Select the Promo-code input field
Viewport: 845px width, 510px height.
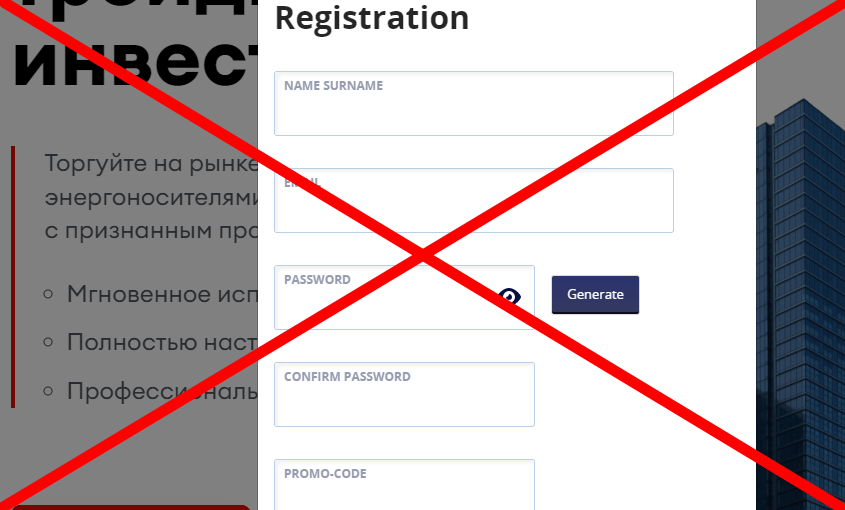(x=404, y=485)
